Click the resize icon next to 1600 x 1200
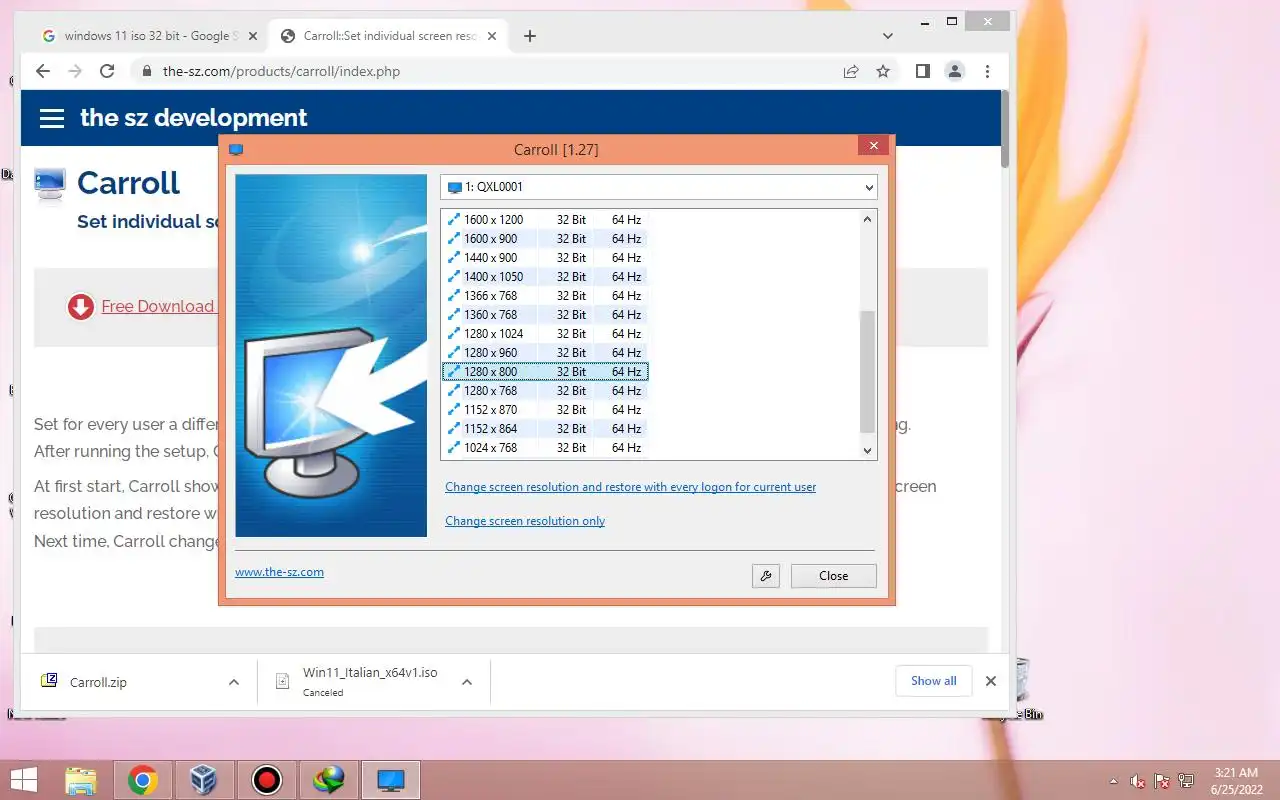This screenshot has width=1280, height=800. click(x=454, y=220)
